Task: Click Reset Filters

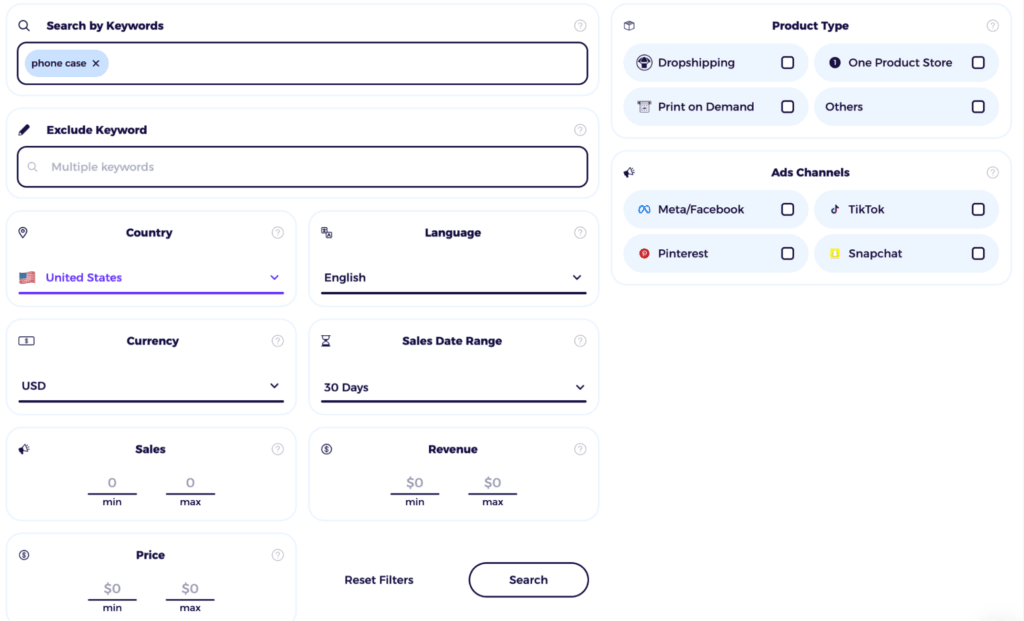Action: point(379,579)
